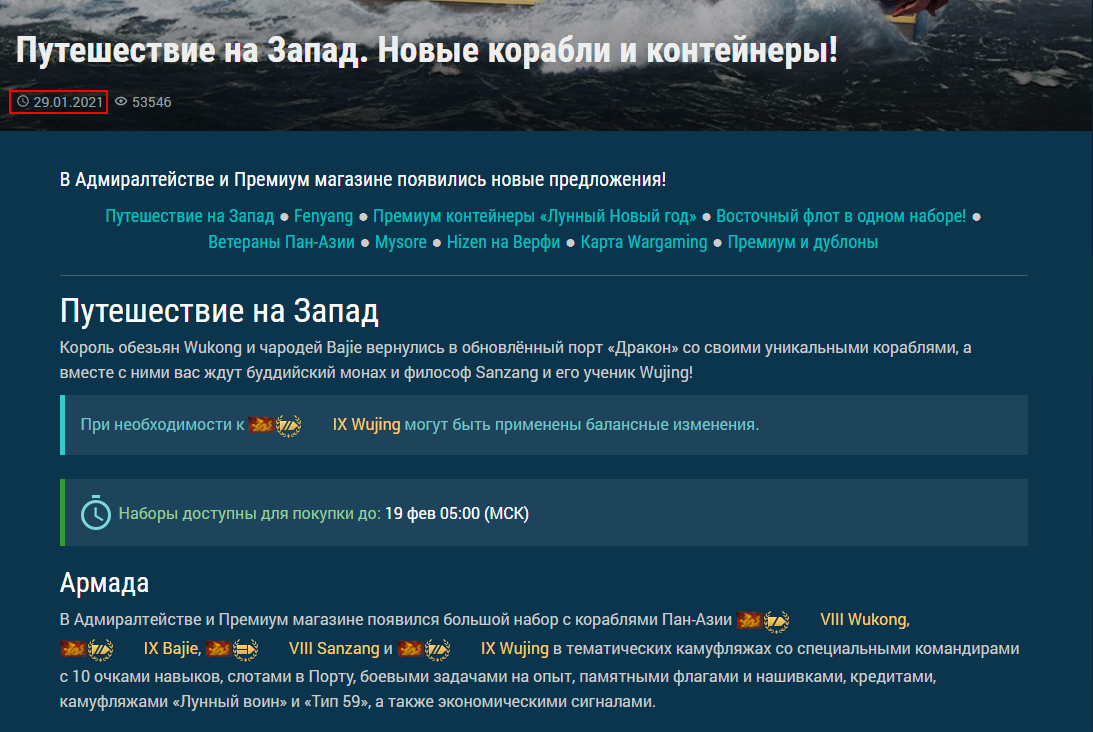Click laurel class icon before IX Bajie
This screenshot has height=732, width=1093.
(100, 650)
